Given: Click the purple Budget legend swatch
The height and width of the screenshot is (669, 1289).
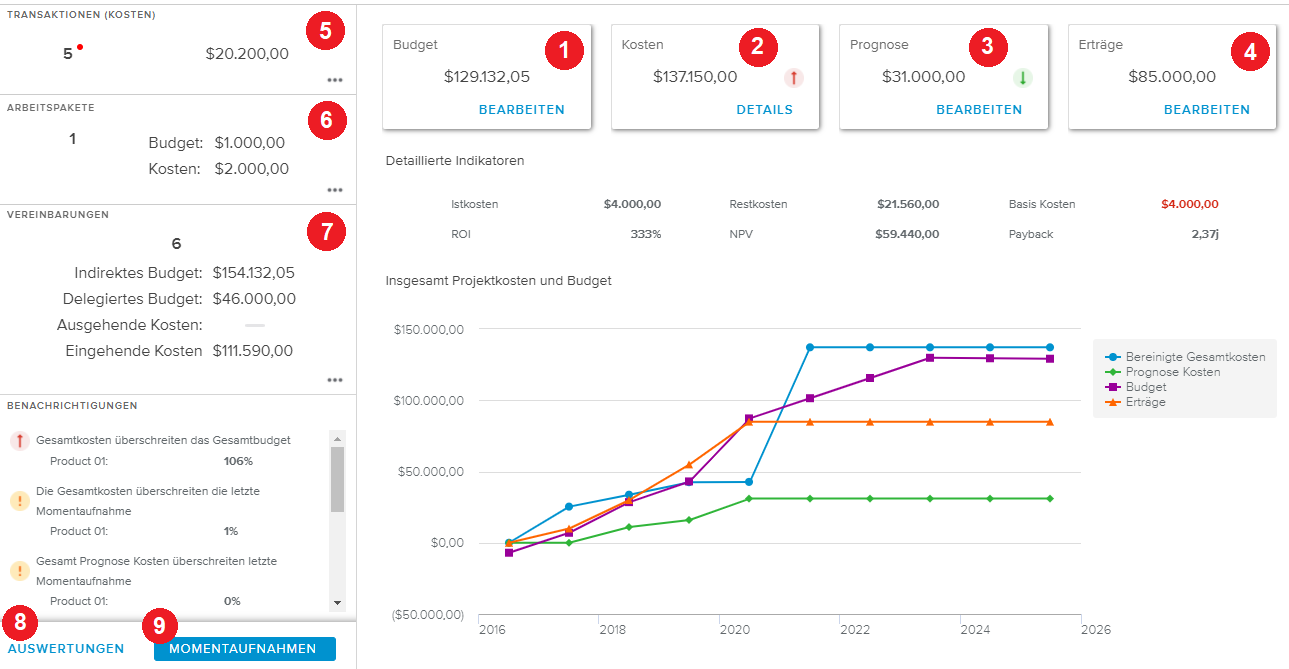Looking at the screenshot, I should tap(1113, 387).
